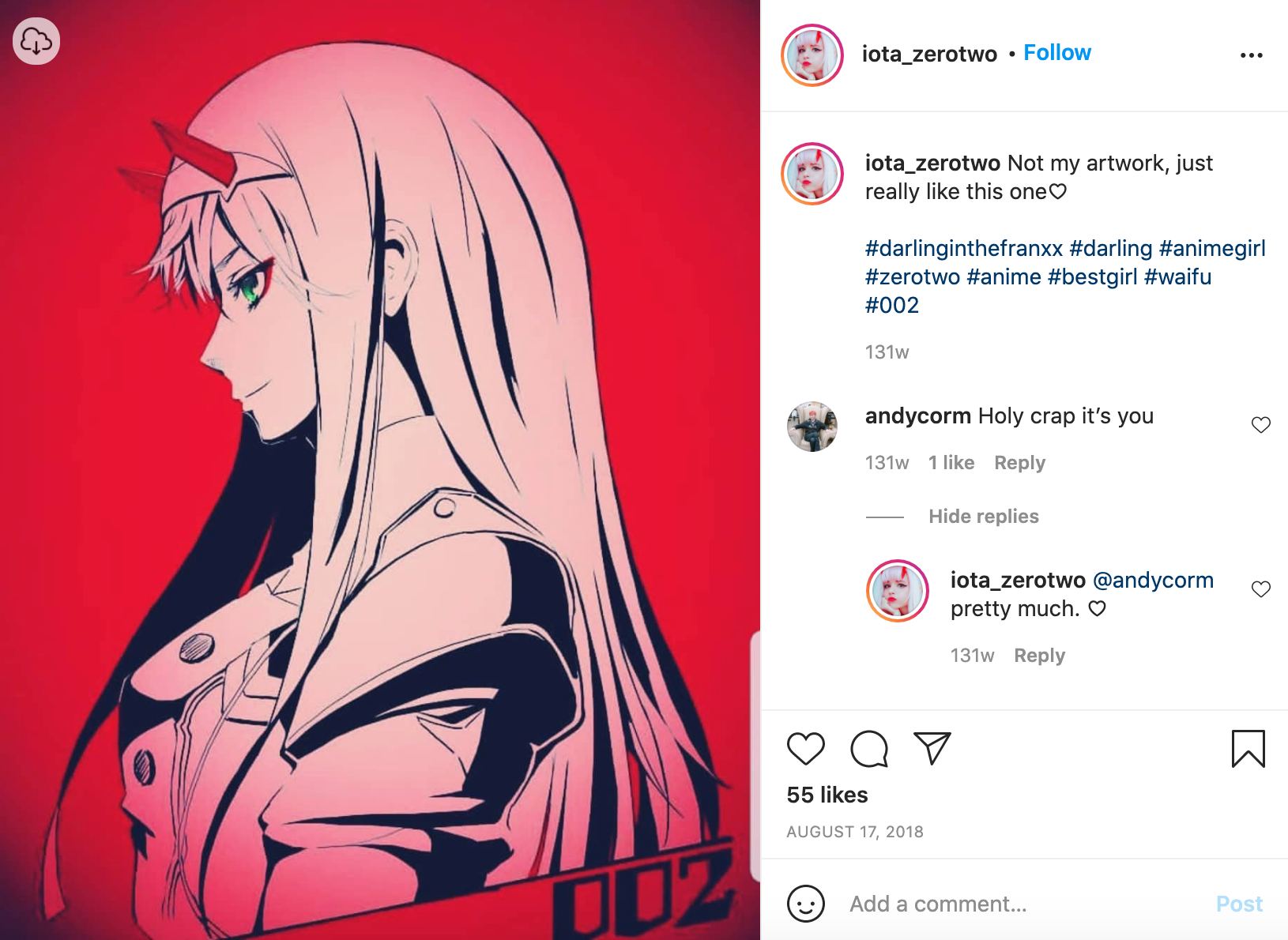Screen dimensions: 1288x940
Task: Open andycorm's avatar thumbnail
Action: [x=812, y=427]
